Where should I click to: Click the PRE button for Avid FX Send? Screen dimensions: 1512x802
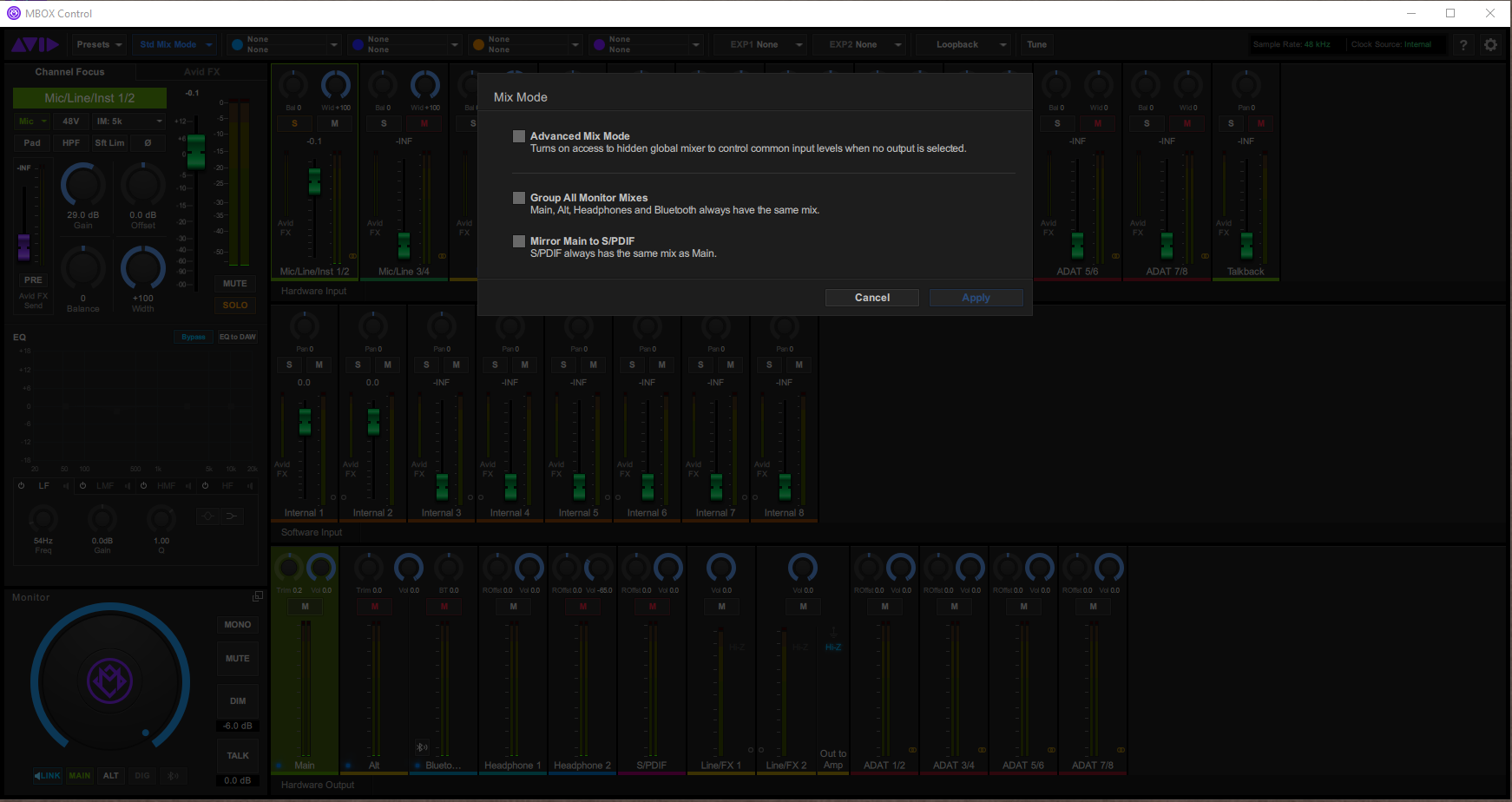point(33,279)
